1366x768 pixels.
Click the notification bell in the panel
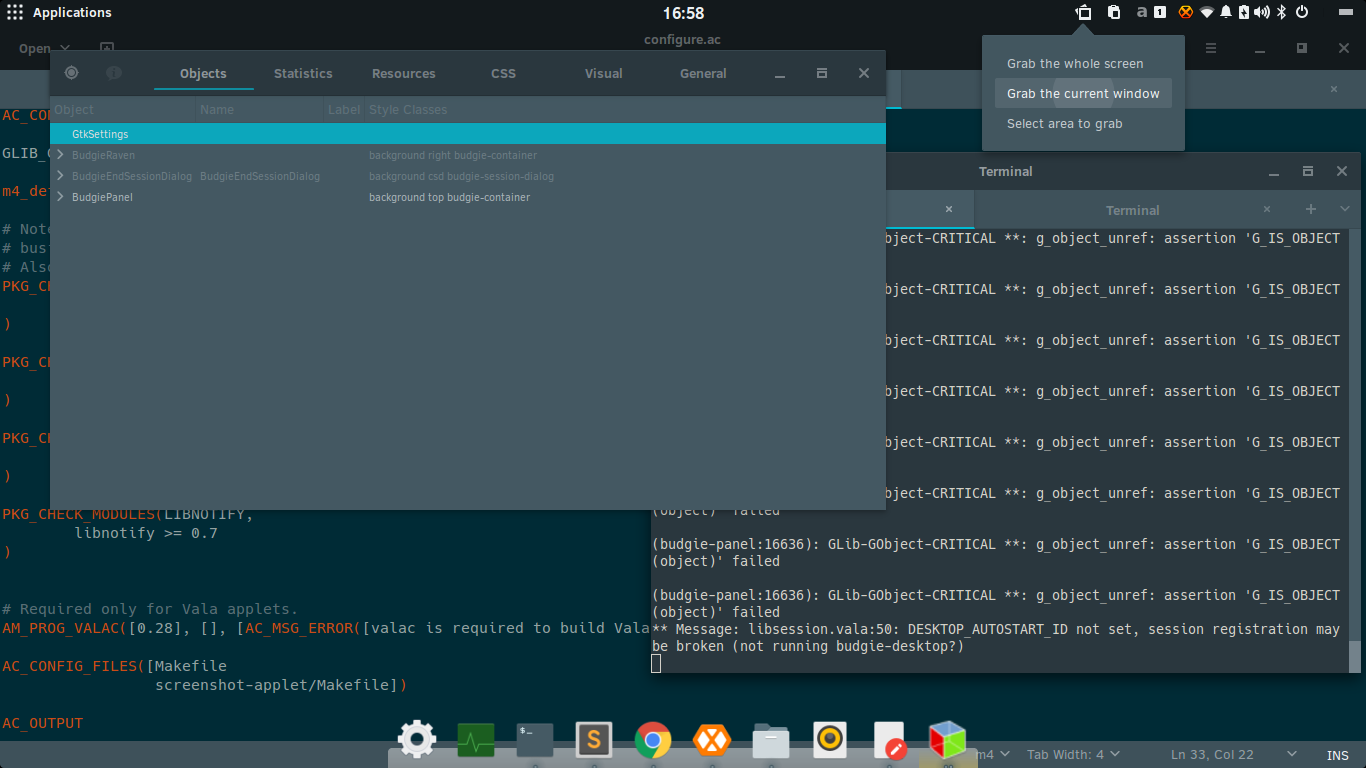1226,13
